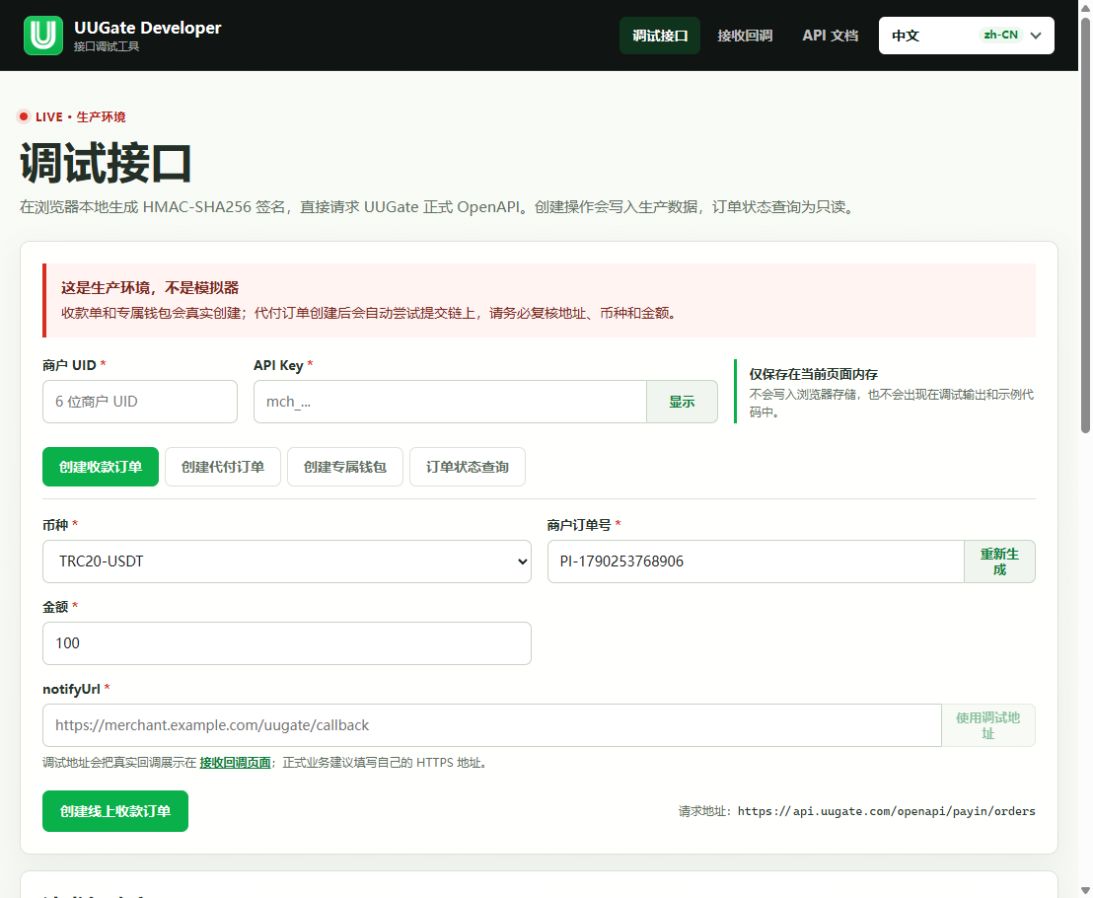Click the 商户订单号 input field
The width and height of the screenshot is (1093, 898).
tap(756, 561)
